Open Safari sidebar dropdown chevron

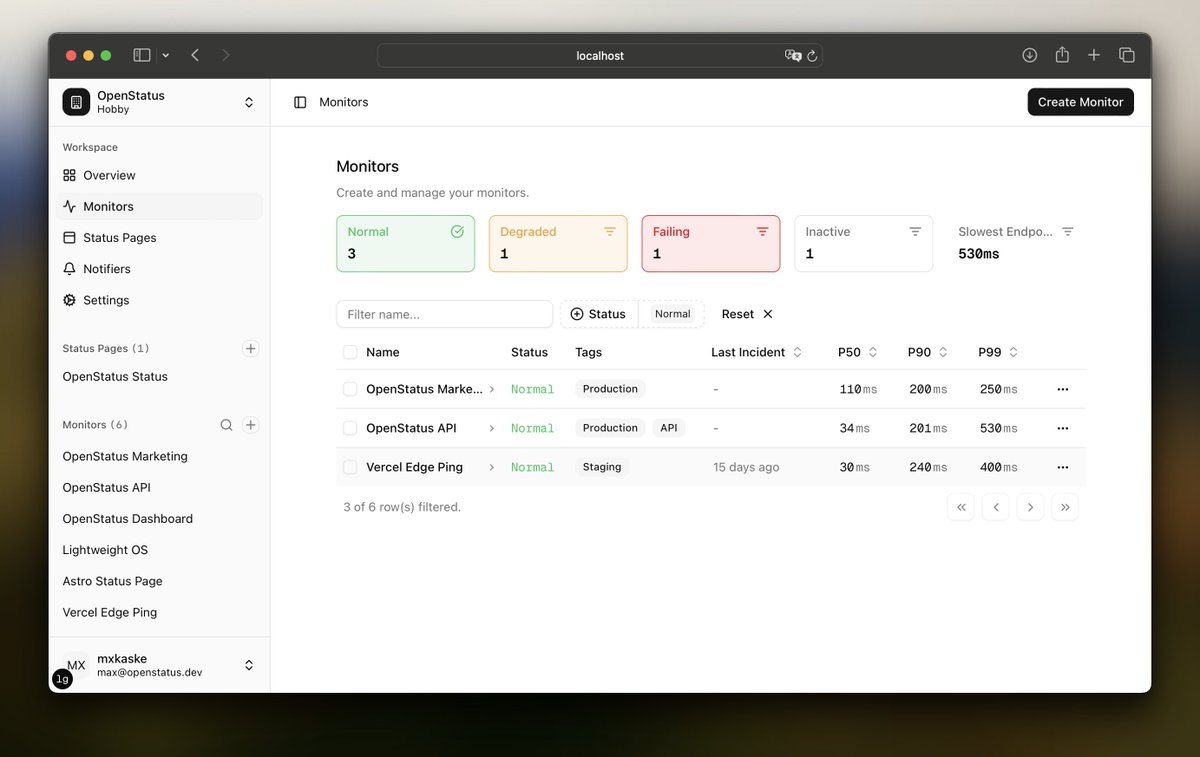pos(165,55)
